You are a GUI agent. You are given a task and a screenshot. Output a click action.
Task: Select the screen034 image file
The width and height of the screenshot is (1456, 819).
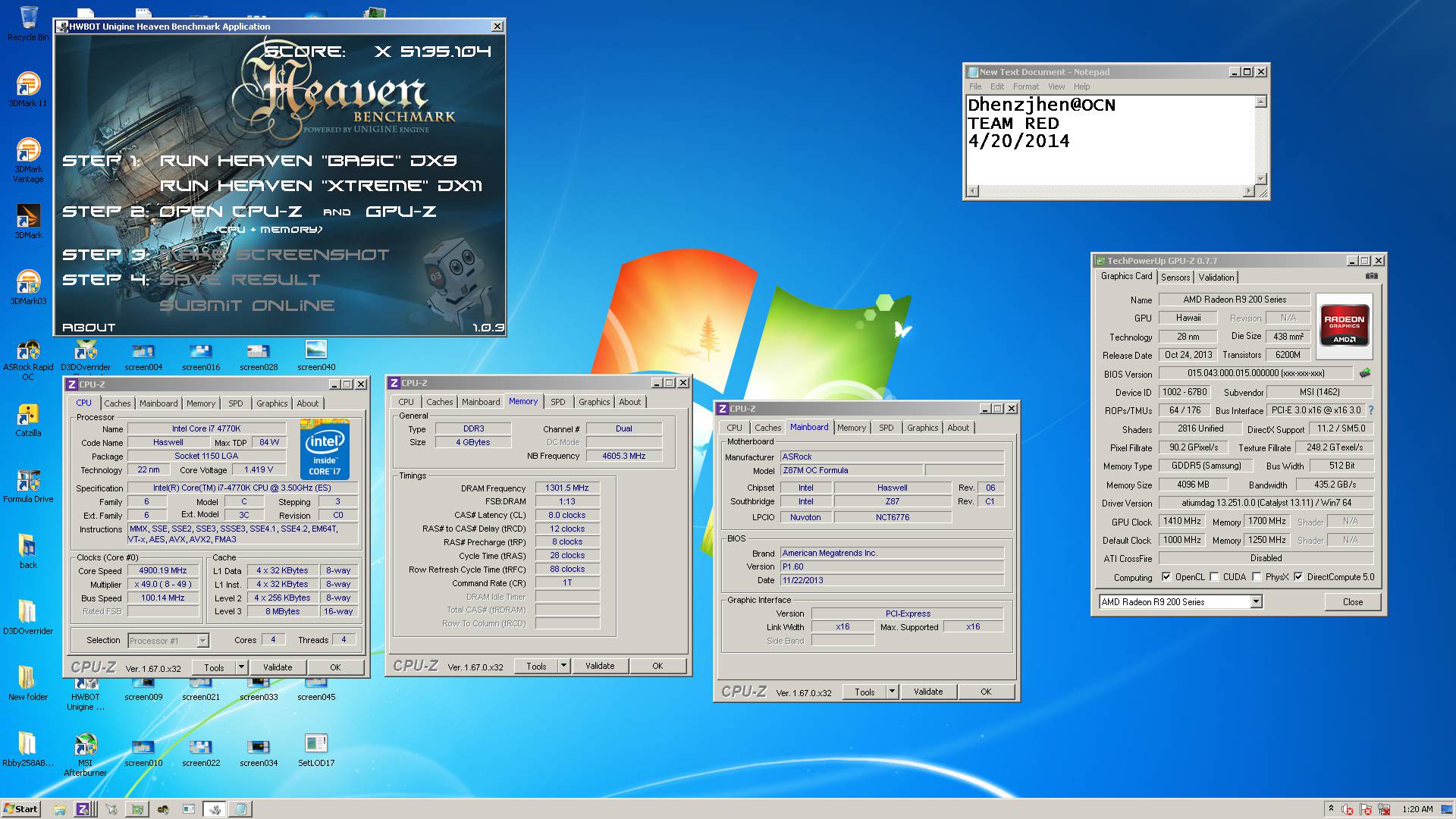coord(259,751)
